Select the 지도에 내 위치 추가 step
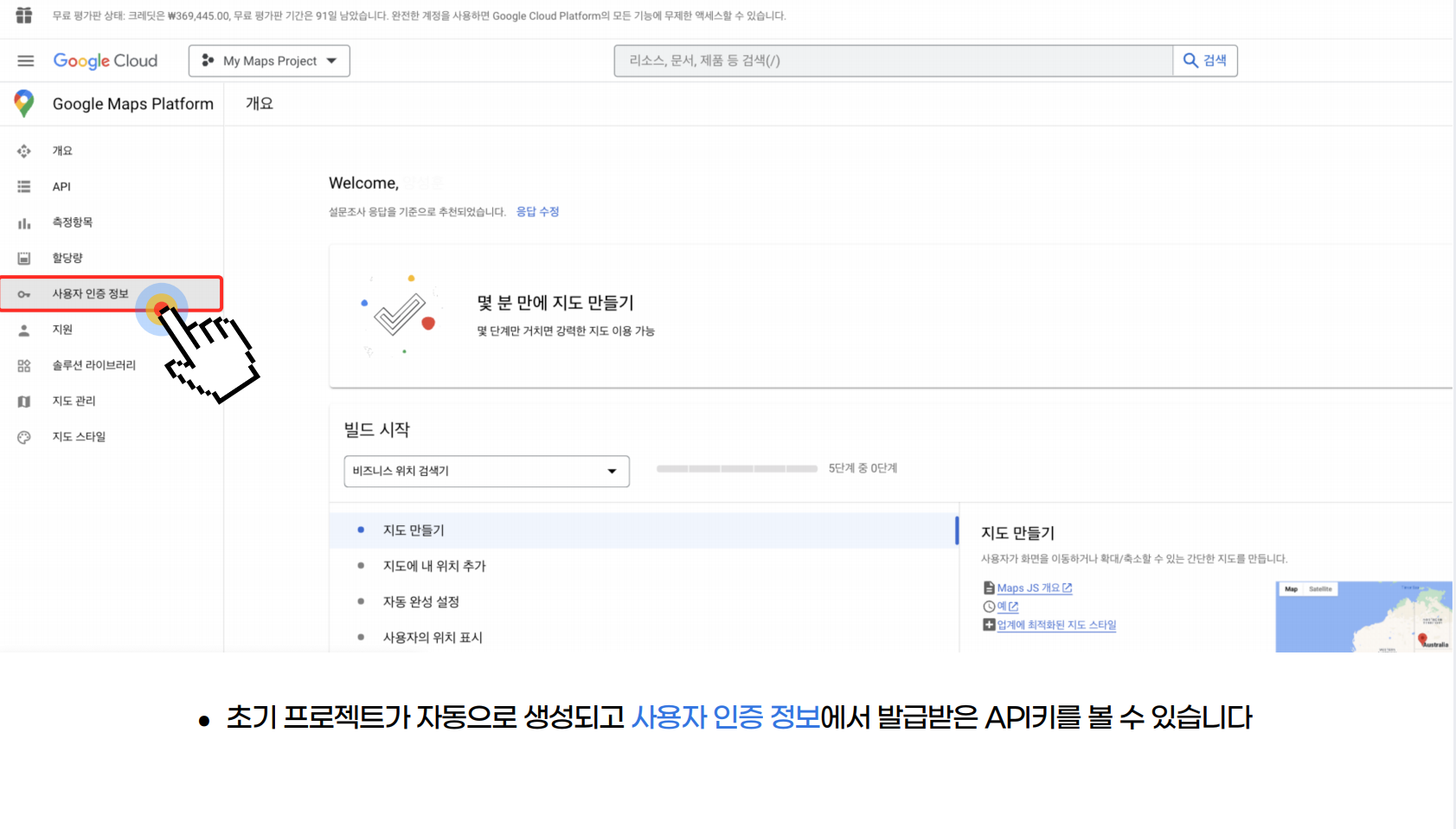Screen dimensions: 1456x829 [434, 566]
